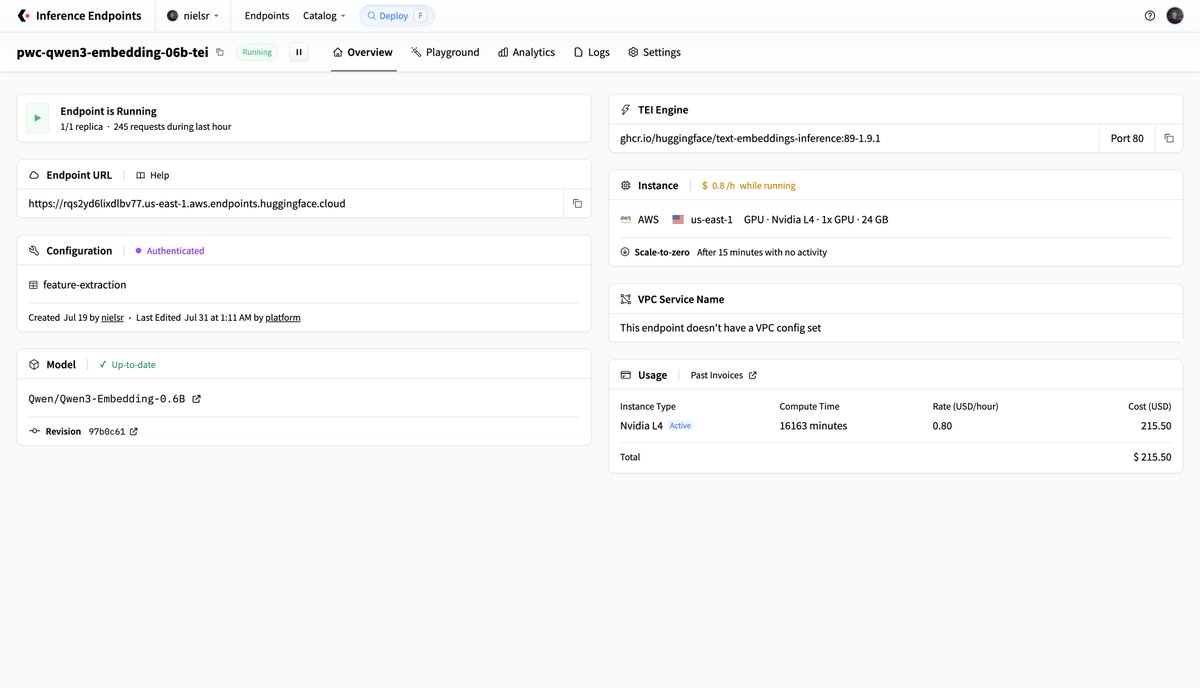Open Qwen3-Embedding-0.6B model external link icon
Image resolution: width=1200 pixels, height=688 pixels.
pos(196,399)
